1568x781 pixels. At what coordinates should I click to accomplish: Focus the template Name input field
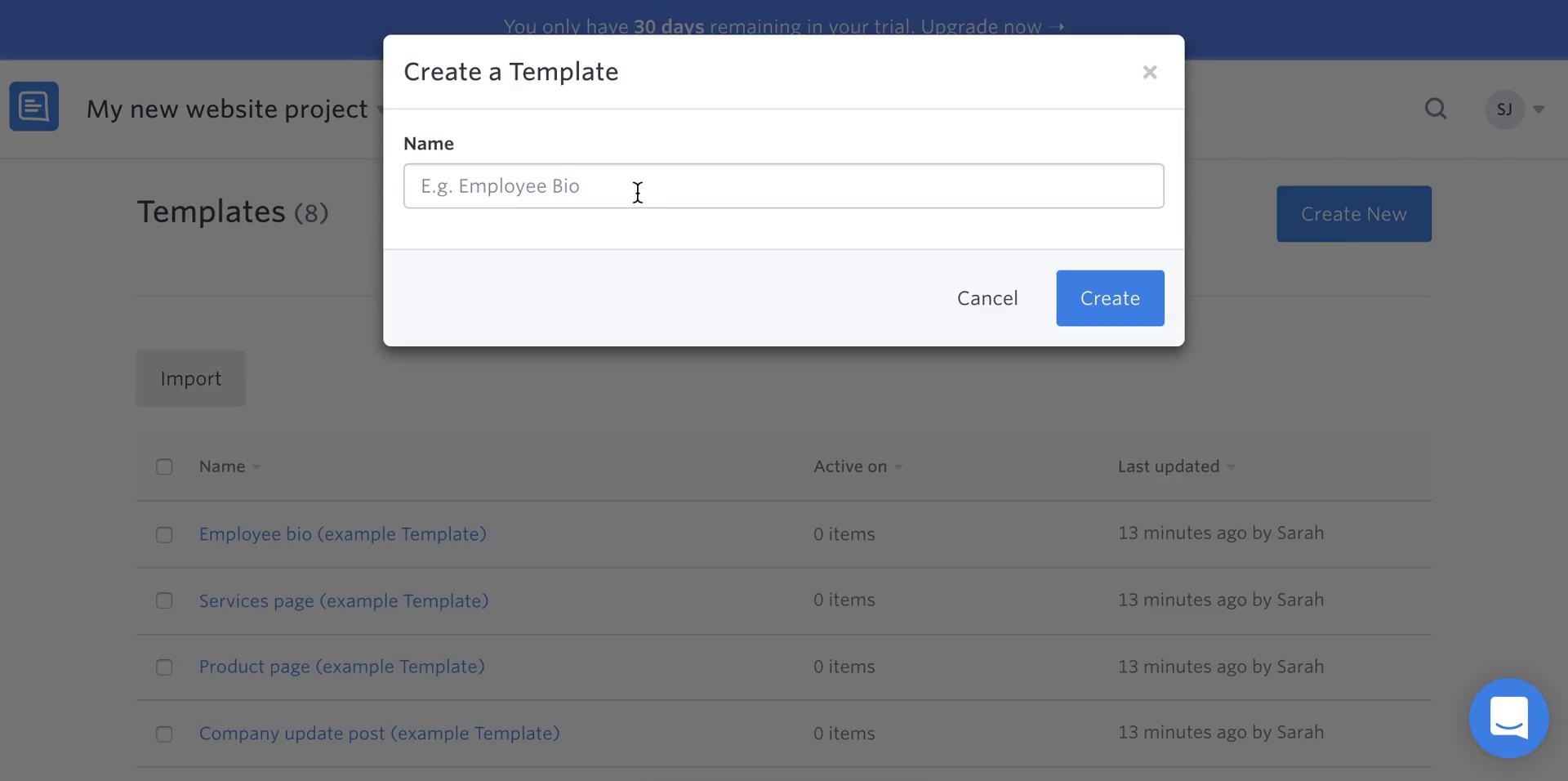click(783, 185)
